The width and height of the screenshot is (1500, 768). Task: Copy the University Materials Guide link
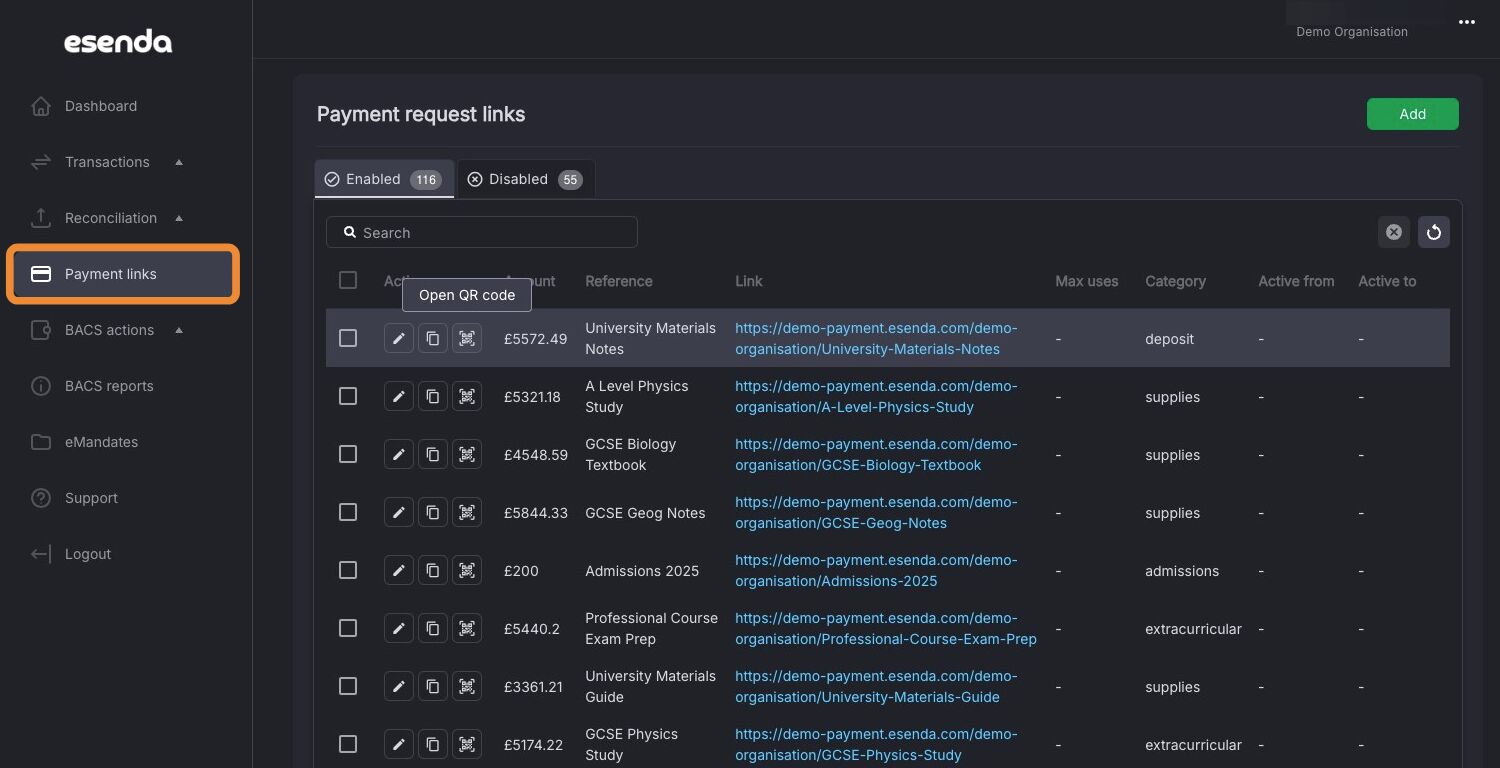pyautogui.click(x=433, y=687)
